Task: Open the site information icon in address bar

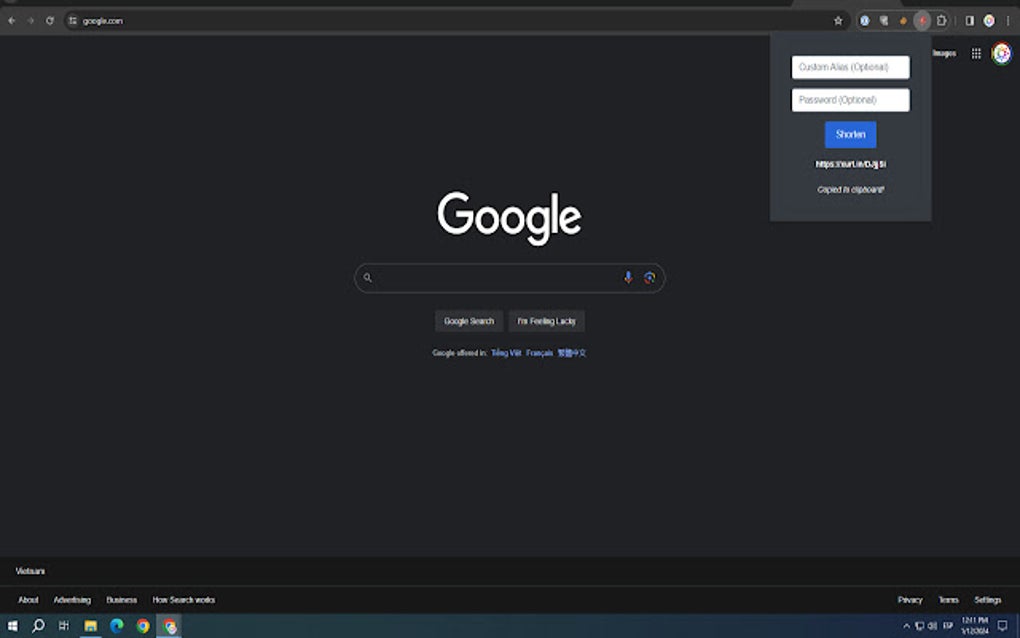Action: click(x=71, y=20)
